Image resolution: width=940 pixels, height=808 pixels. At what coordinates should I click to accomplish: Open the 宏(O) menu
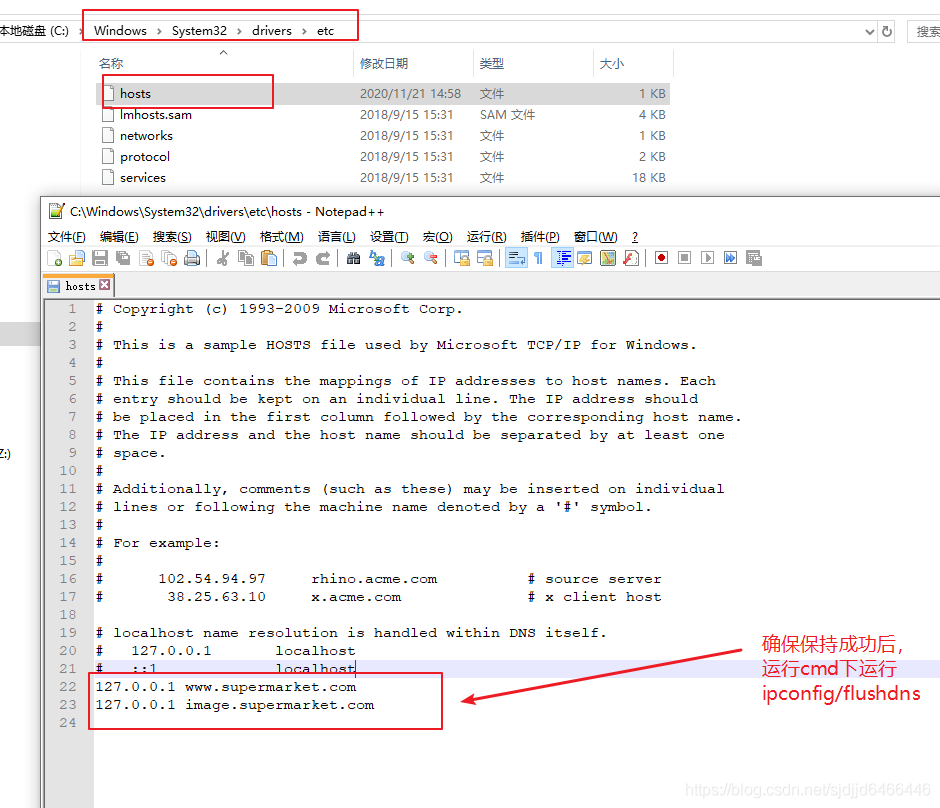[438, 237]
